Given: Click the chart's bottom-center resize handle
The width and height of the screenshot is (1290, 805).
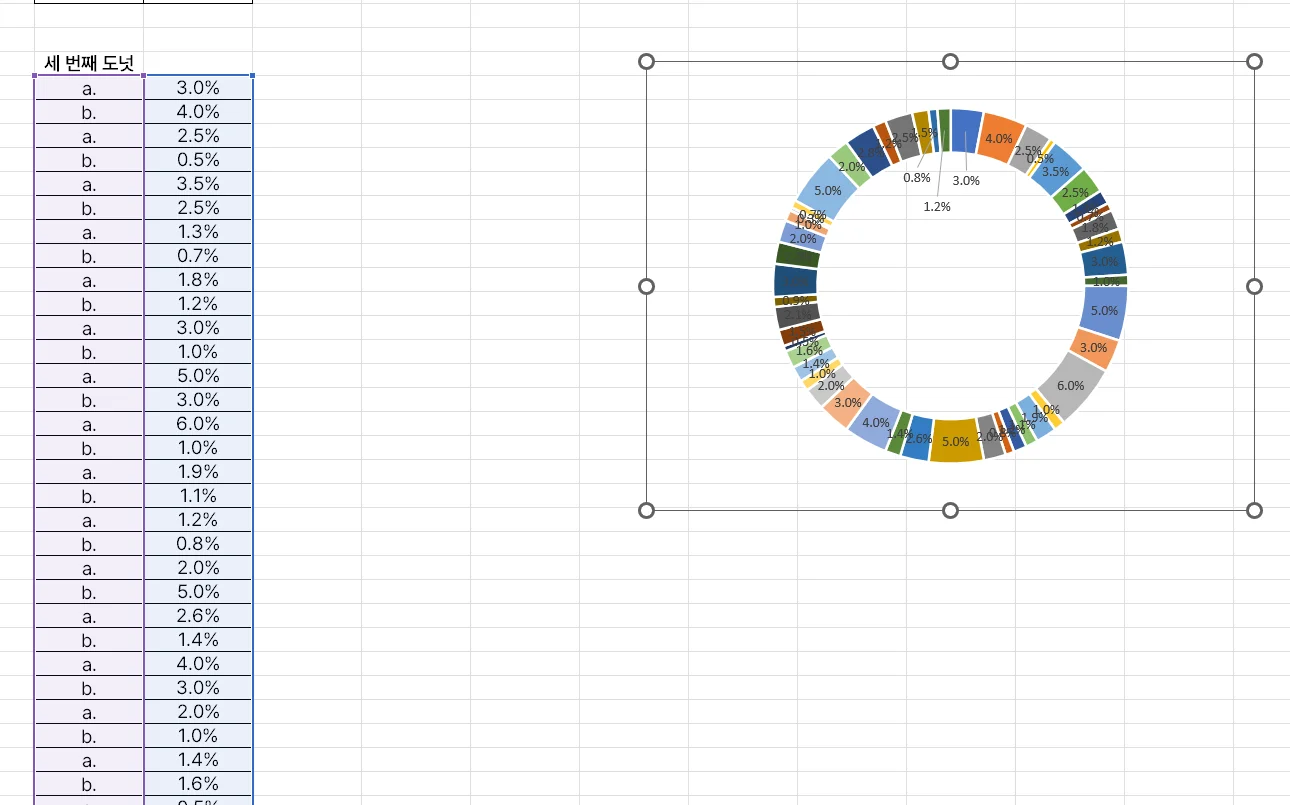Looking at the screenshot, I should click(950, 511).
